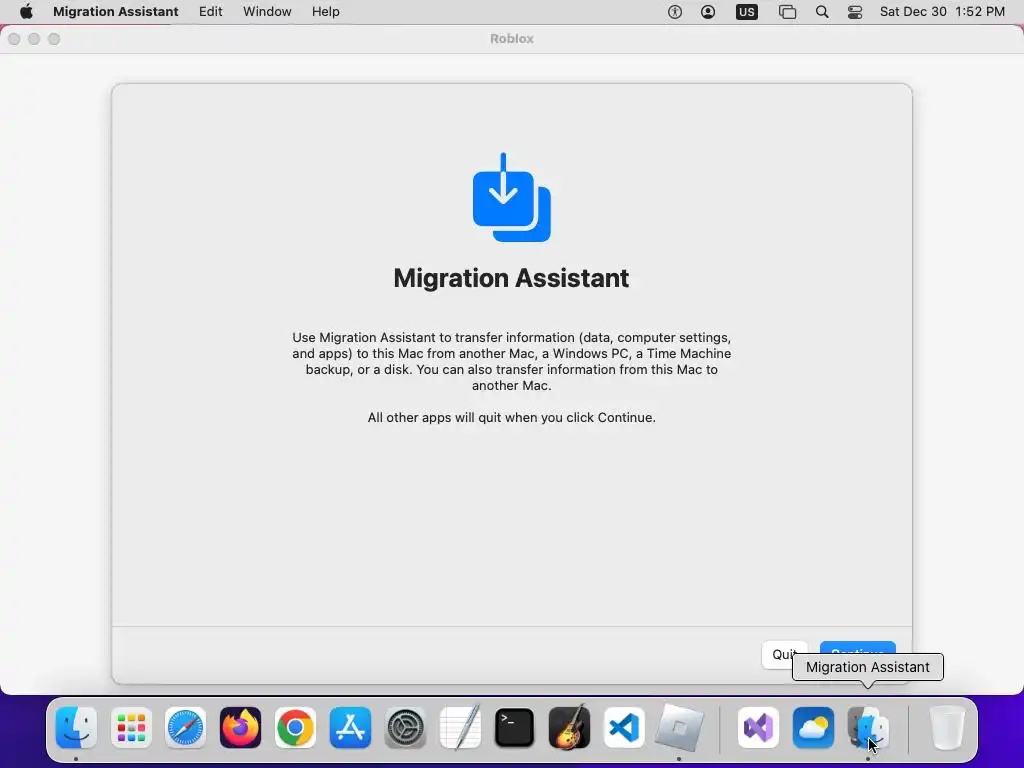Click the date and time clock
1024x768 pixels.
[x=942, y=12]
